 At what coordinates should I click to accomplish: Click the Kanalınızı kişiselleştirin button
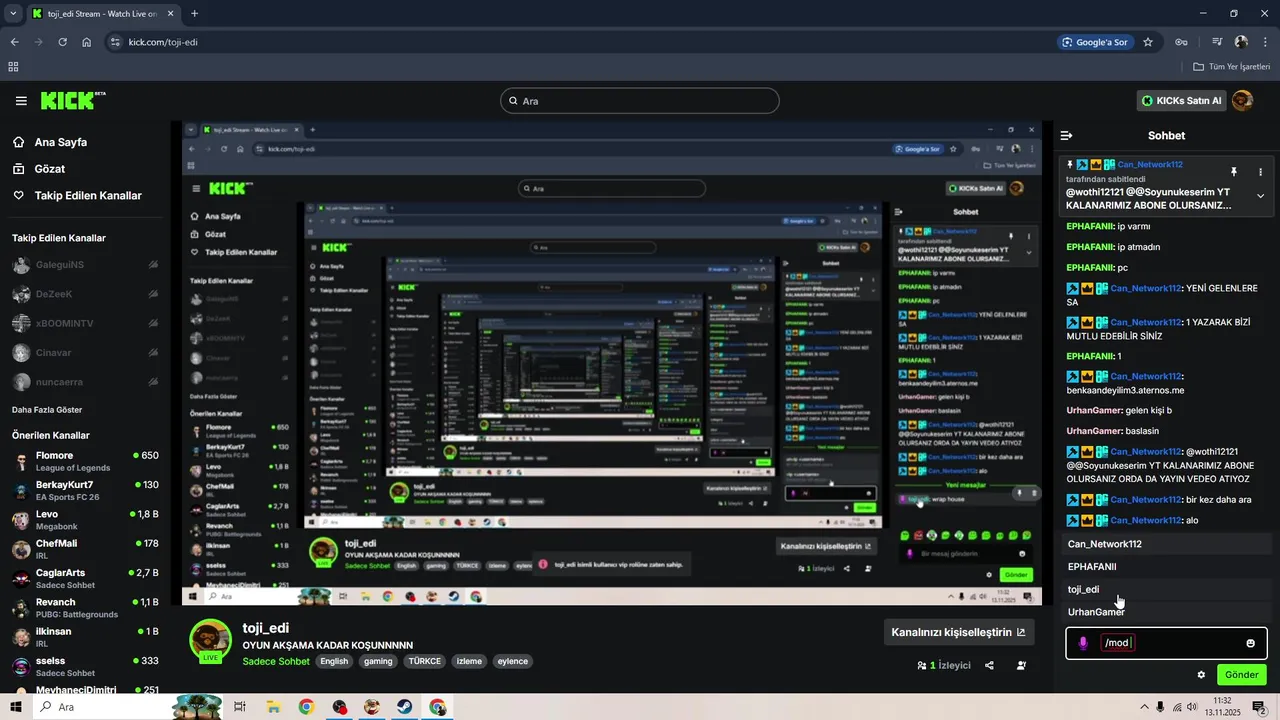point(958,632)
